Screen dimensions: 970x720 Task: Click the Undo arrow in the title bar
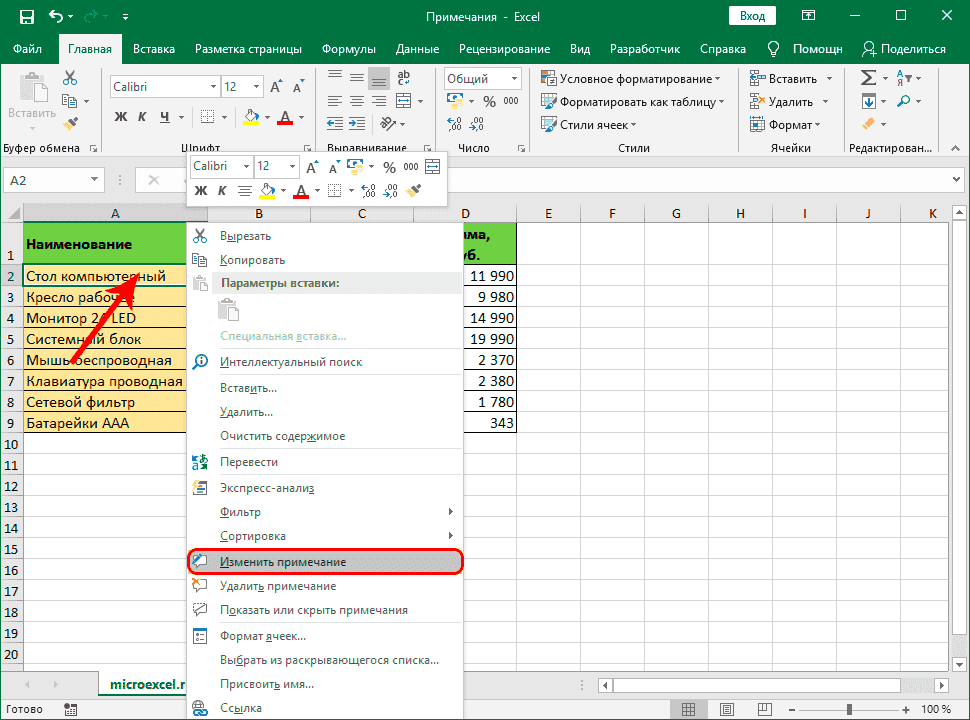point(58,17)
